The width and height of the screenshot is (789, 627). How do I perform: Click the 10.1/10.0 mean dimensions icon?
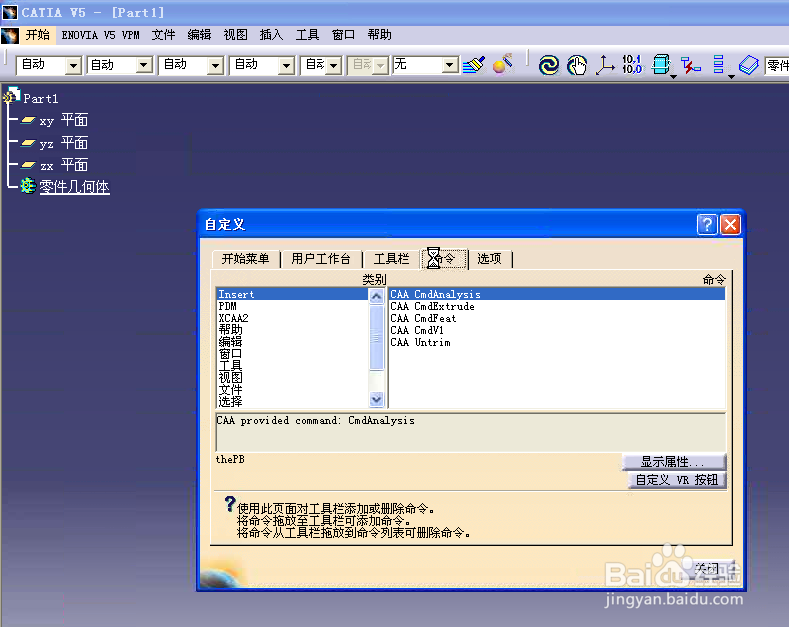(x=632, y=65)
